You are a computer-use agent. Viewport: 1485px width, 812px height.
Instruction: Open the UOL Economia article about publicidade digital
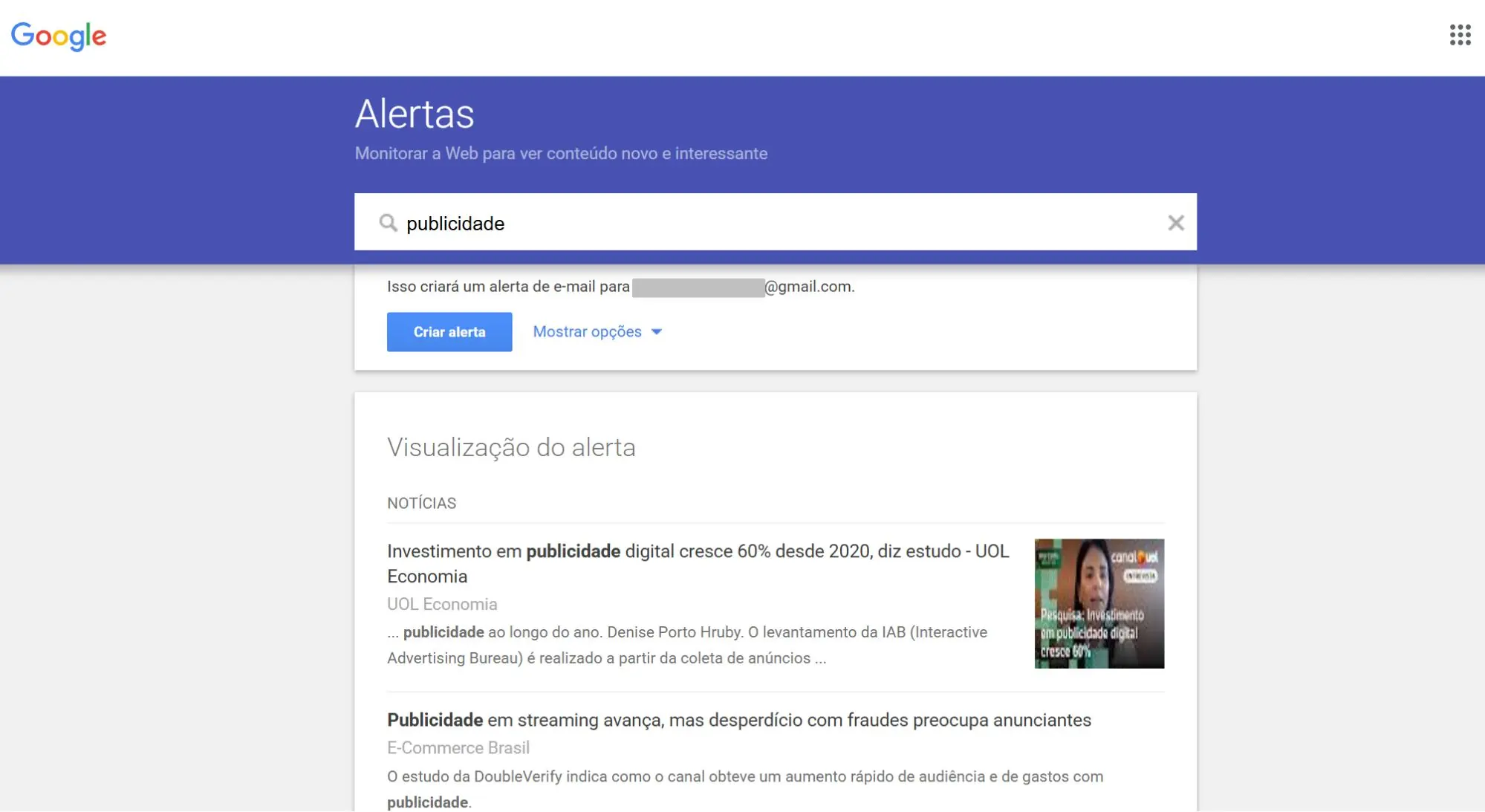(x=697, y=551)
